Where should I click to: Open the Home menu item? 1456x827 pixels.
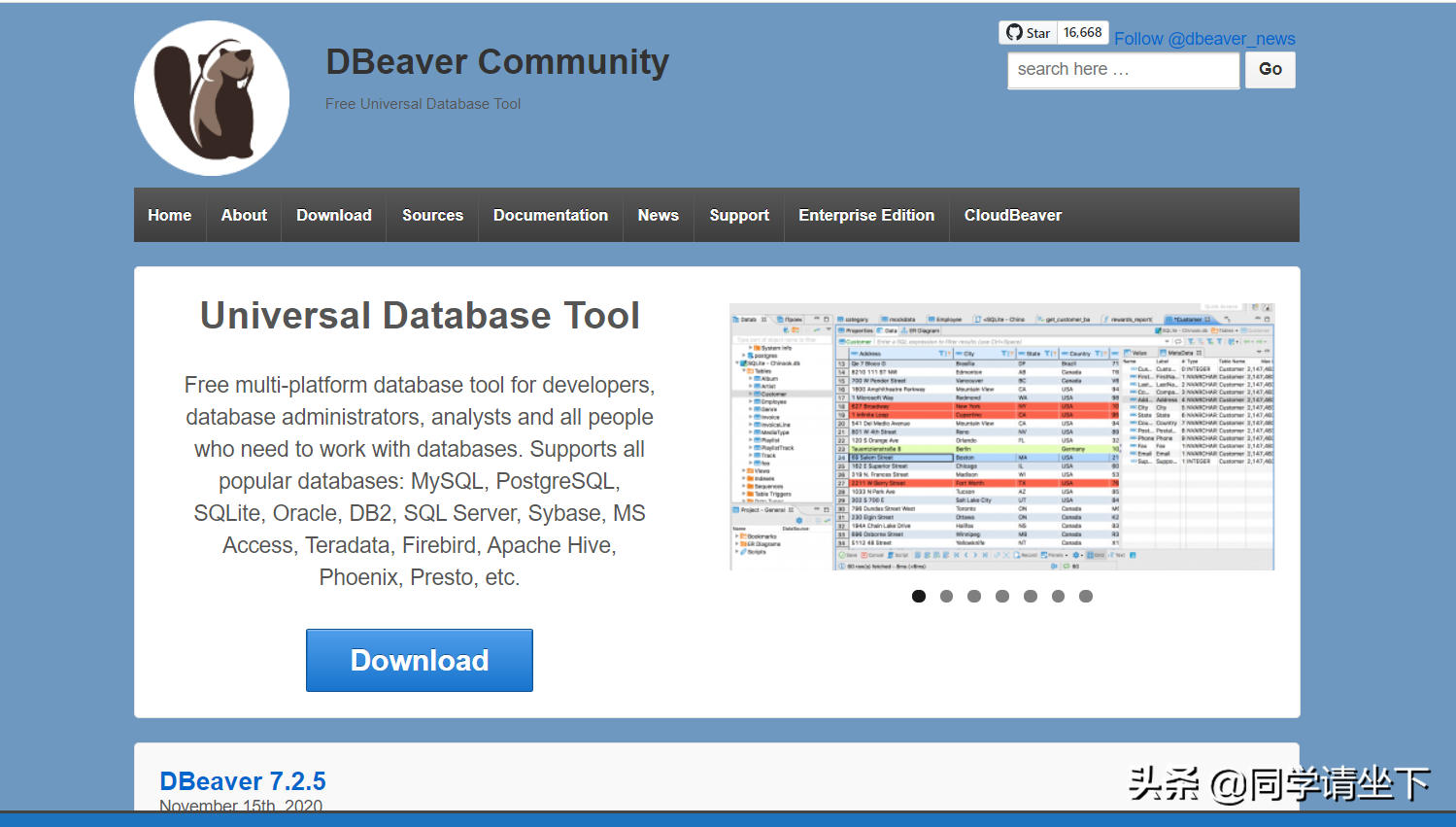tap(170, 216)
